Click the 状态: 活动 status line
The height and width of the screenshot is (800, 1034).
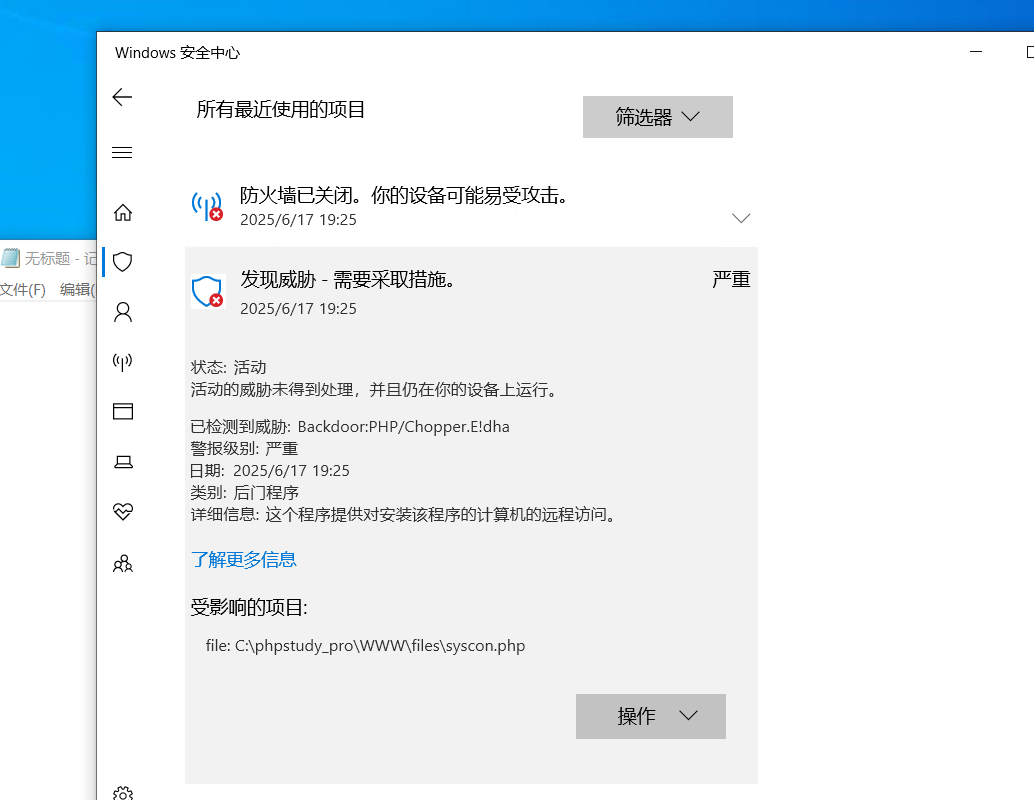click(x=228, y=367)
